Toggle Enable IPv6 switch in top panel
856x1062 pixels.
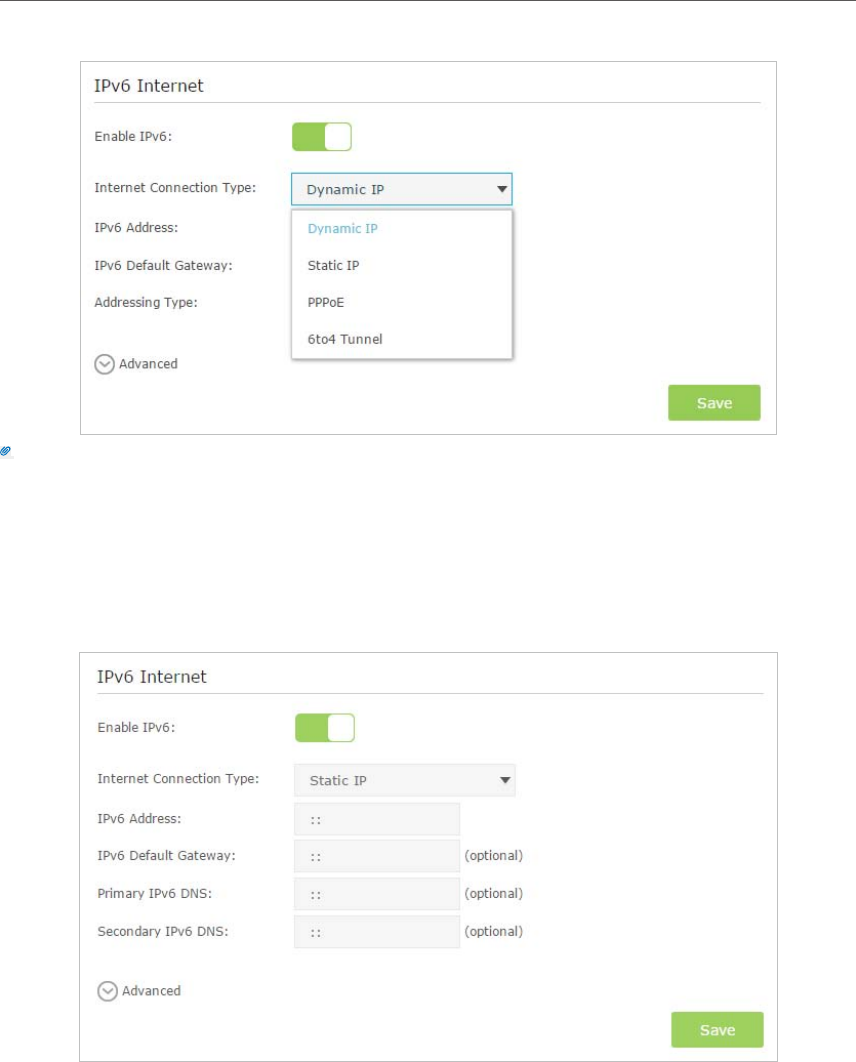322,137
